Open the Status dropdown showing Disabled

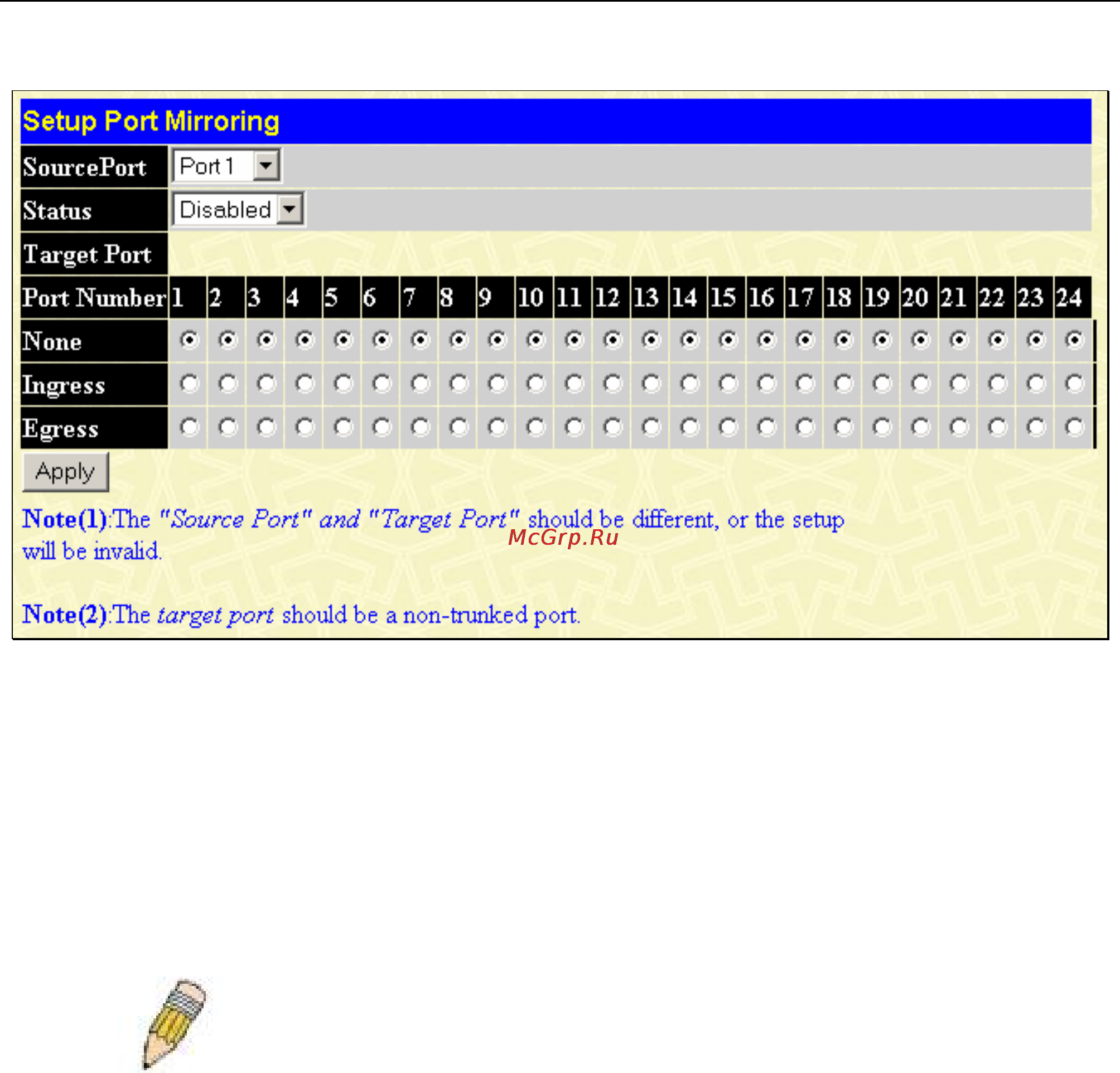(x=238, y=210)
